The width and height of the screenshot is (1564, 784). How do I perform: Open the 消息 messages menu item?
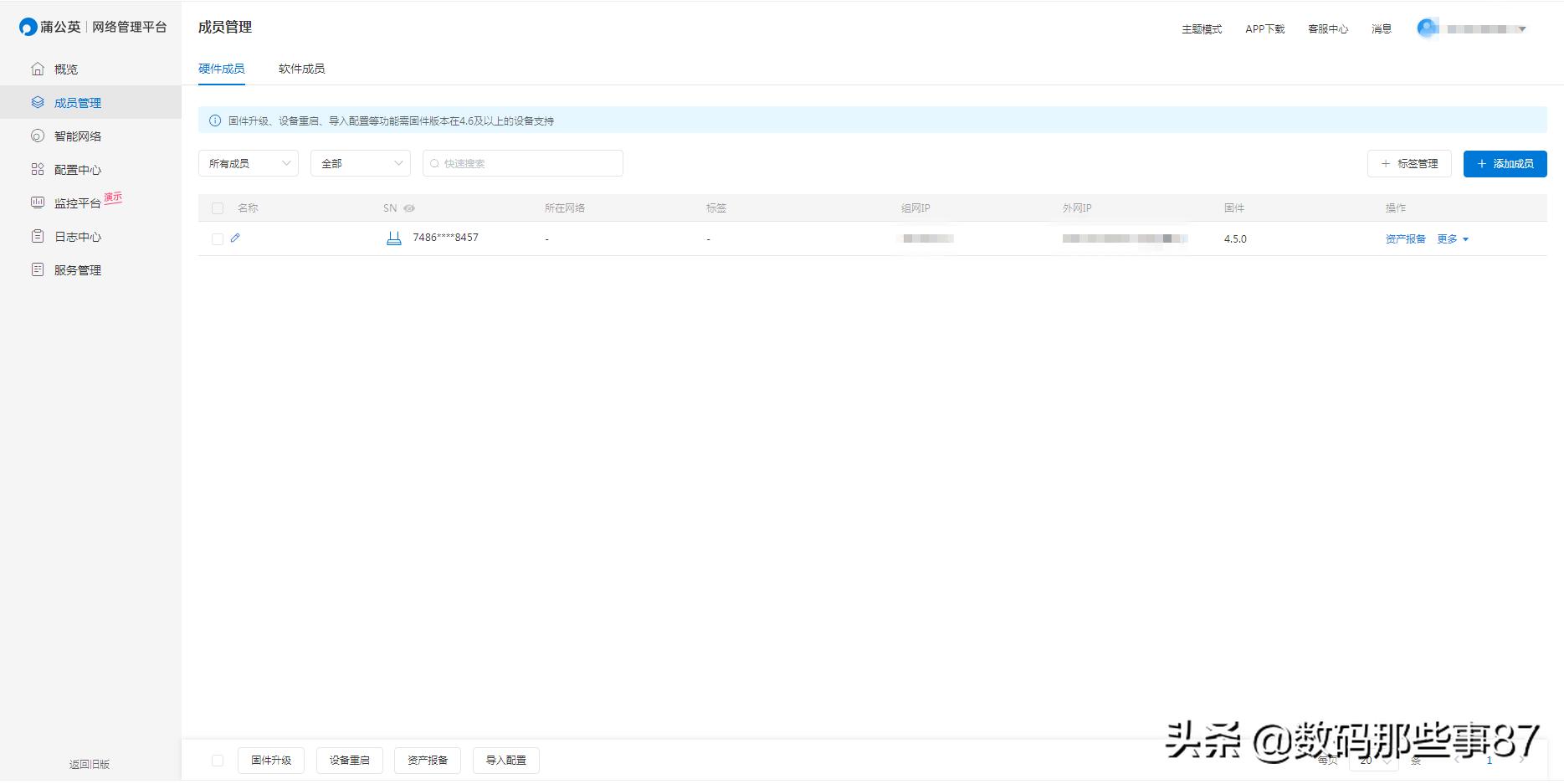click(x=1381, y=28)
